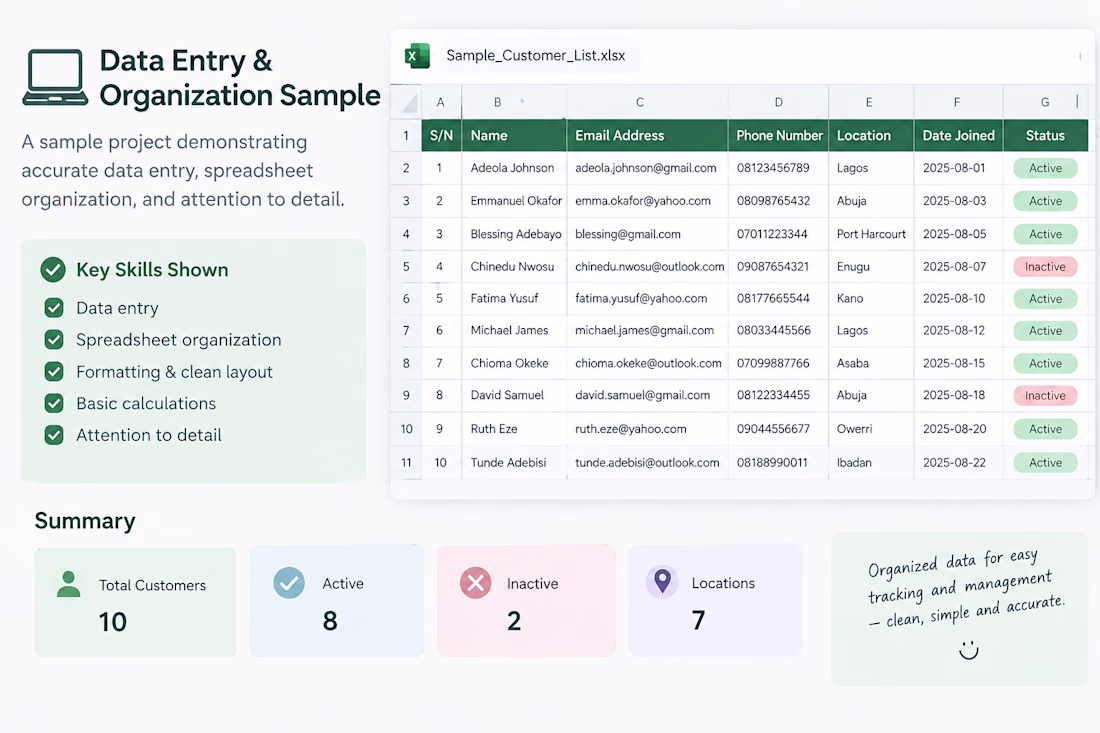The height and width of the screenshot is (733, 1100).
Task: Click the Phone Number header cell
Action: click(779, 135)
